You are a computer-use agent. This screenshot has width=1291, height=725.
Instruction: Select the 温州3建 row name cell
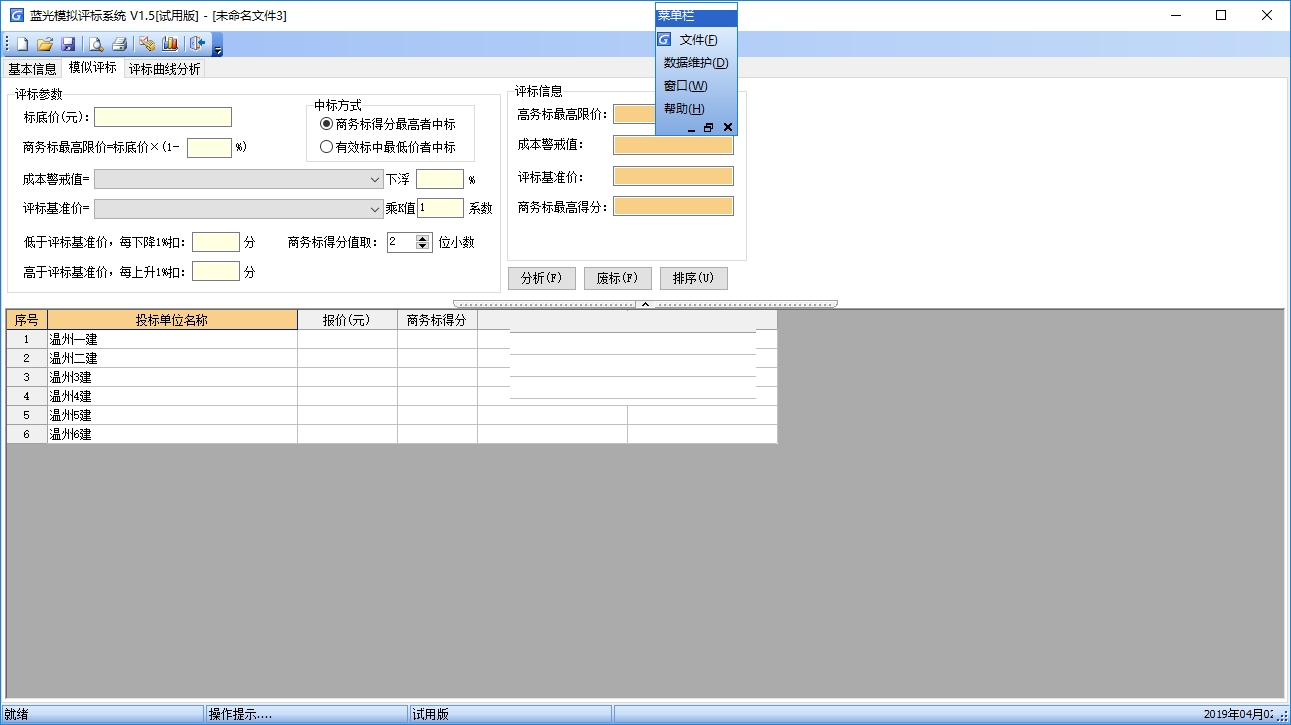[x=172, y=377]
